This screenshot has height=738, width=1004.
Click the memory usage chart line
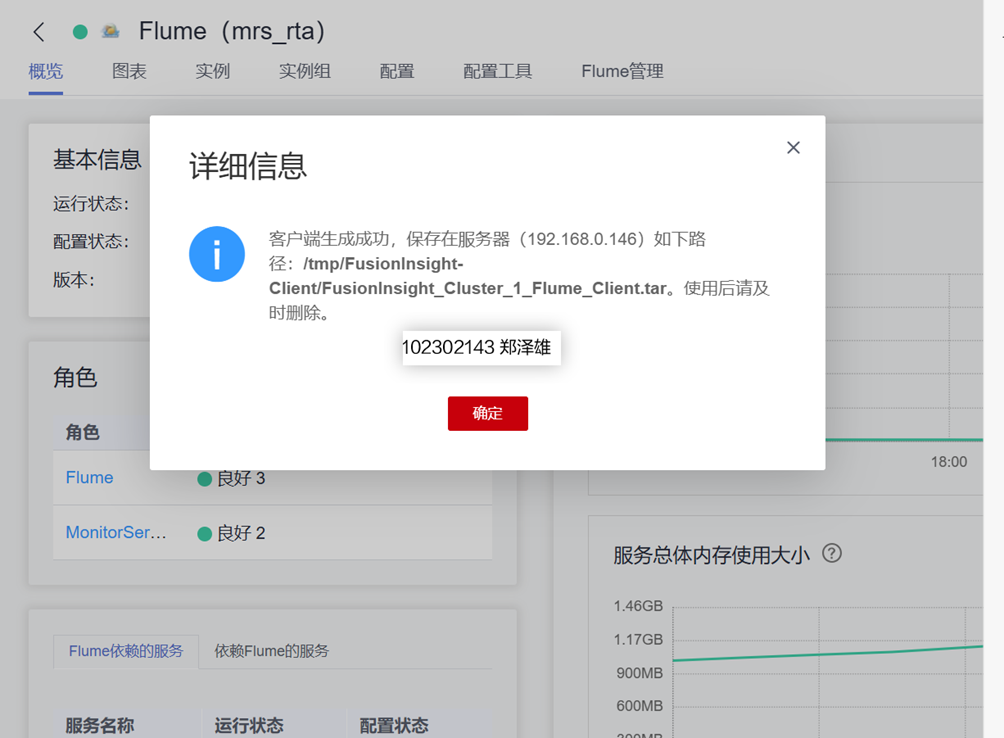click(x=827, y=654)
